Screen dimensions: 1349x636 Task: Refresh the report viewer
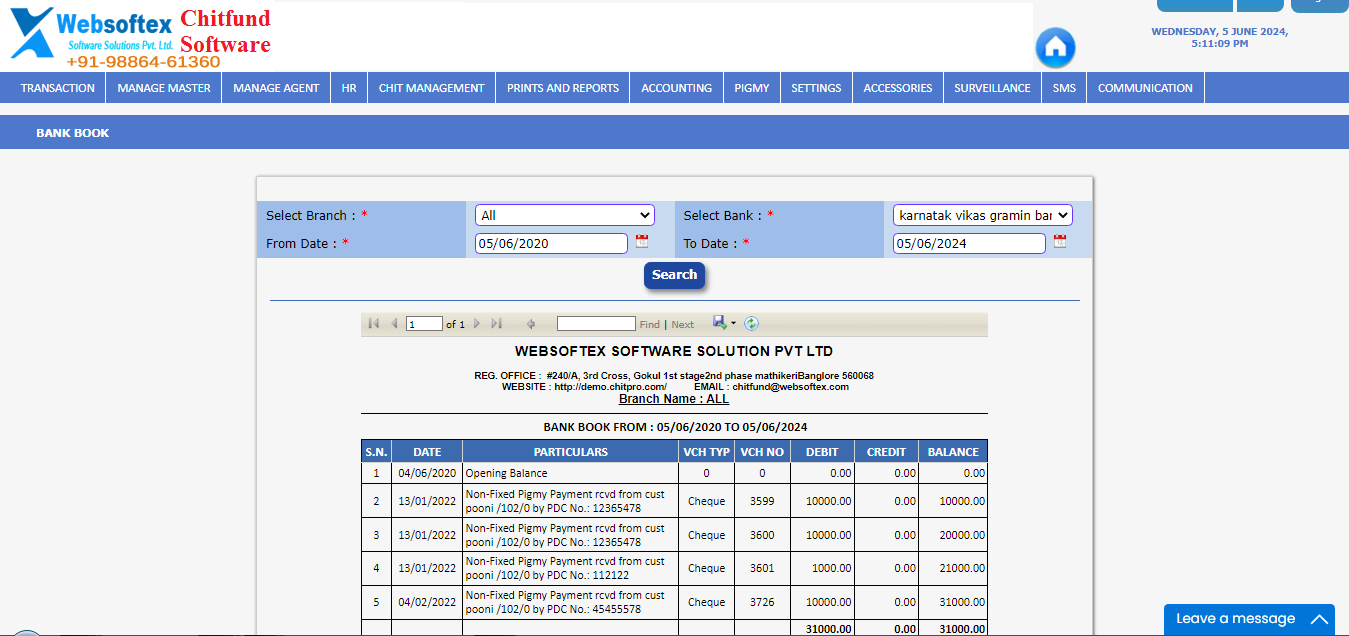752,323
